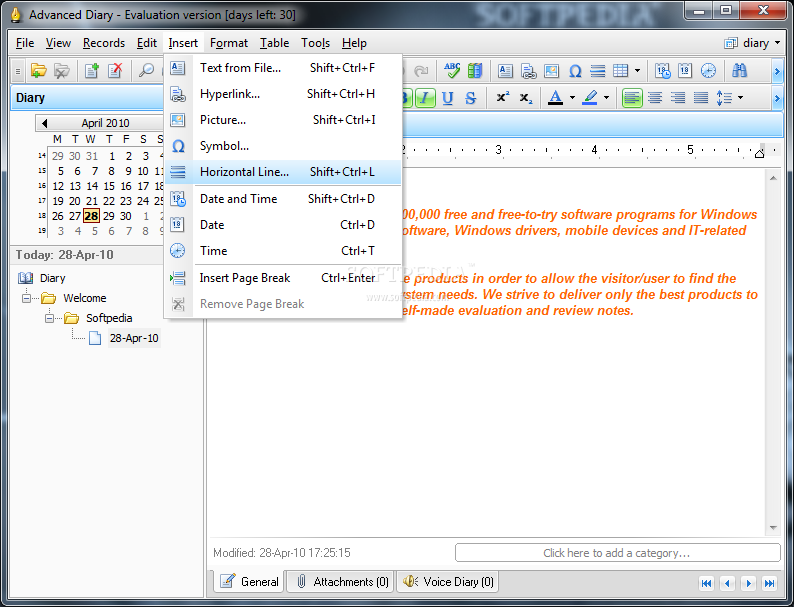The height and width of the screenshot is (607, 794).
Task: Open search with the magnifier icon
Action: pyautogui.click(x=146, y=71)
